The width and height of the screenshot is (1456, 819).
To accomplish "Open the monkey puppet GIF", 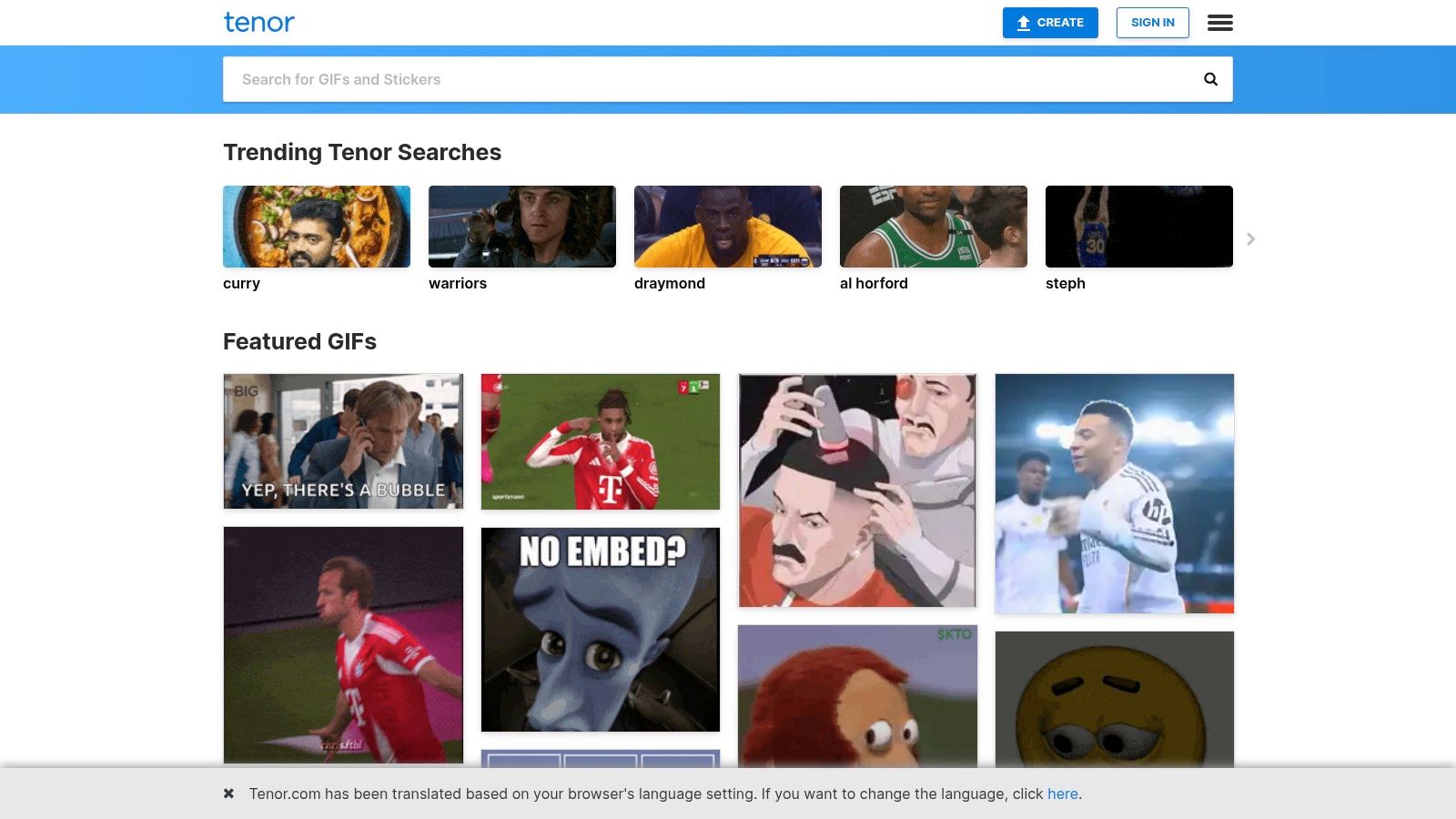I will 857,696.
